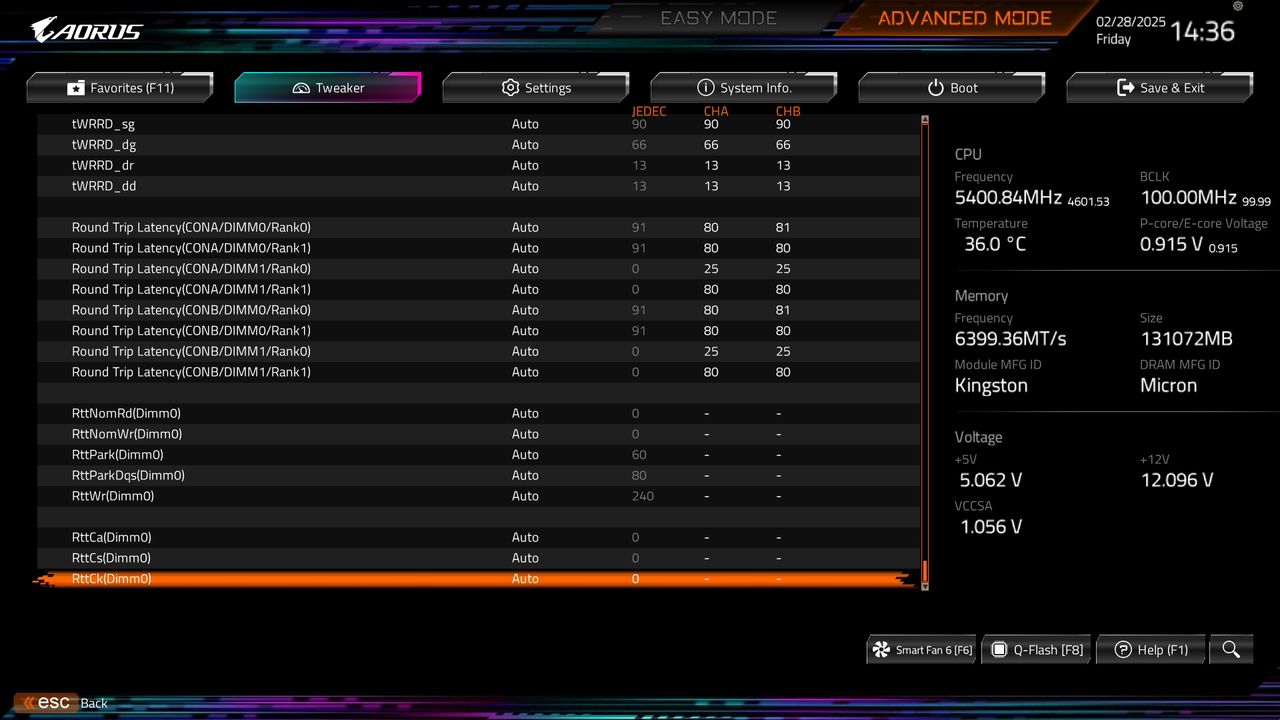Select Round Trip Latency CONA/DIMM1/Rank0 row
Viewport: 1280px width, 720px height.
coord(478,268)
